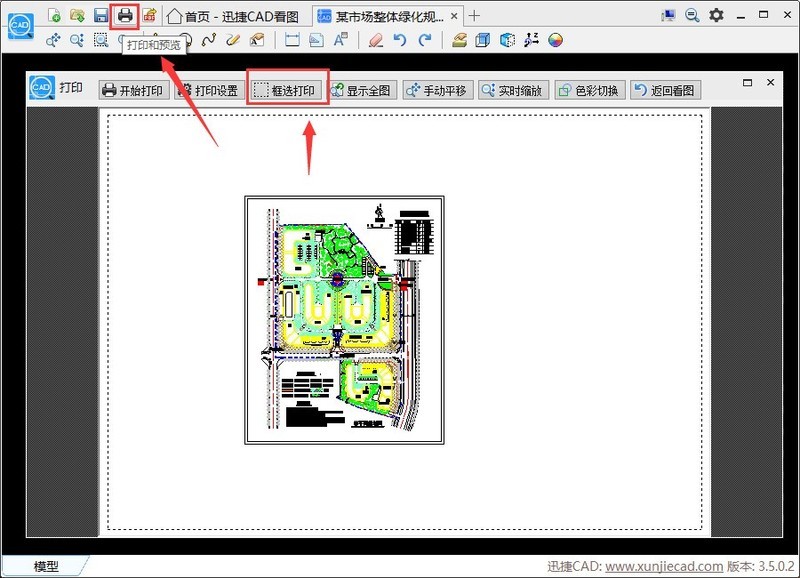
Task: Open 打印设置 print settings
Action: [x=208, y=91]
